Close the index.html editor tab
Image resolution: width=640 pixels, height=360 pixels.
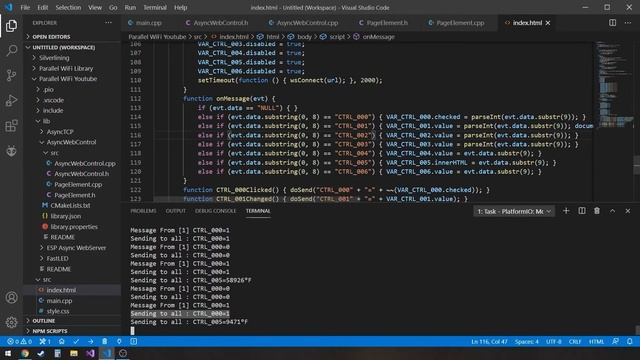coord(548,23)
